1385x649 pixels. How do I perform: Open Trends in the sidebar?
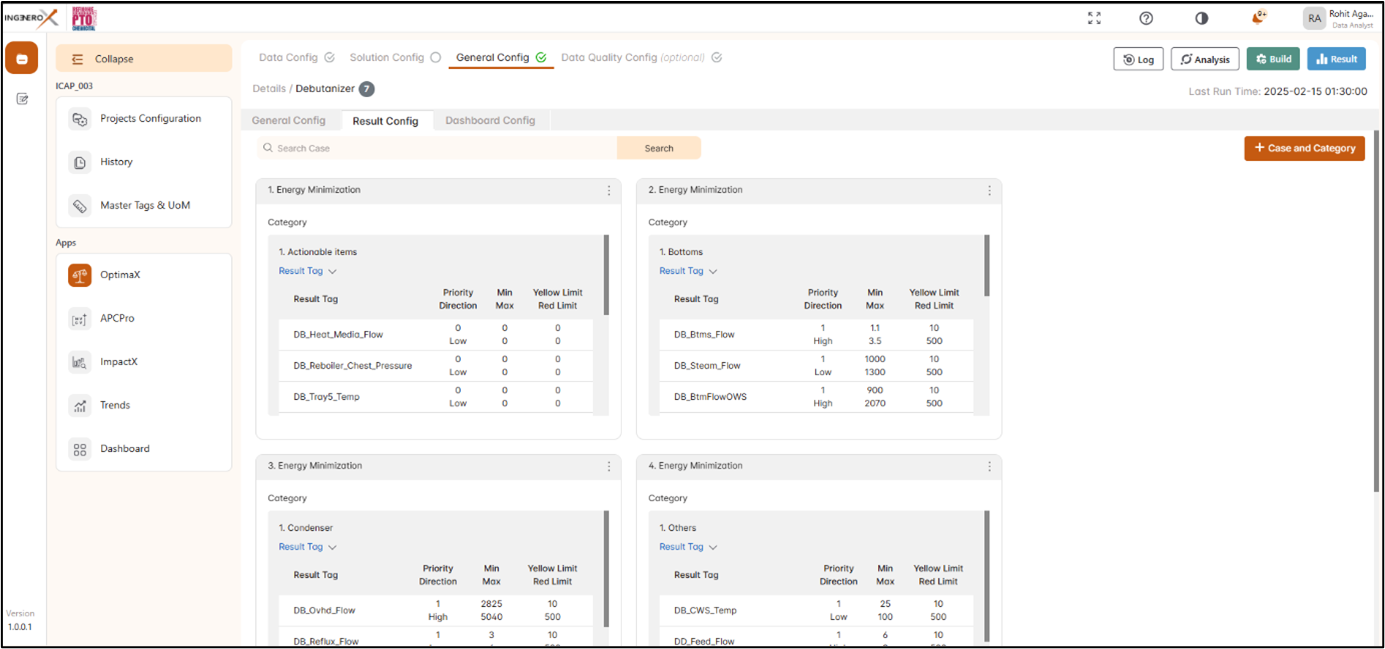pos(115,405)
